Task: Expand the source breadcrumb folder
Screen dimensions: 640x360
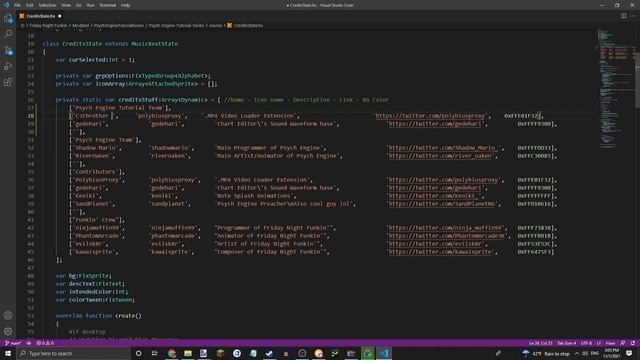Action: [215, 25]
